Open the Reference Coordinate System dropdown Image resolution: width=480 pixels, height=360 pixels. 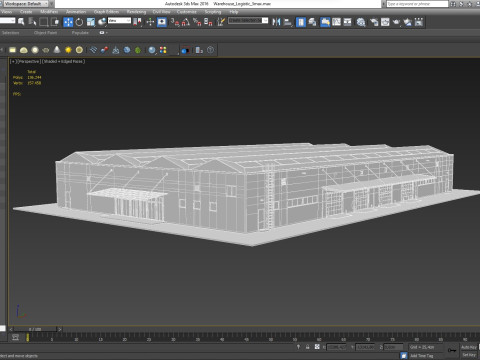click(x=119, y=21)
